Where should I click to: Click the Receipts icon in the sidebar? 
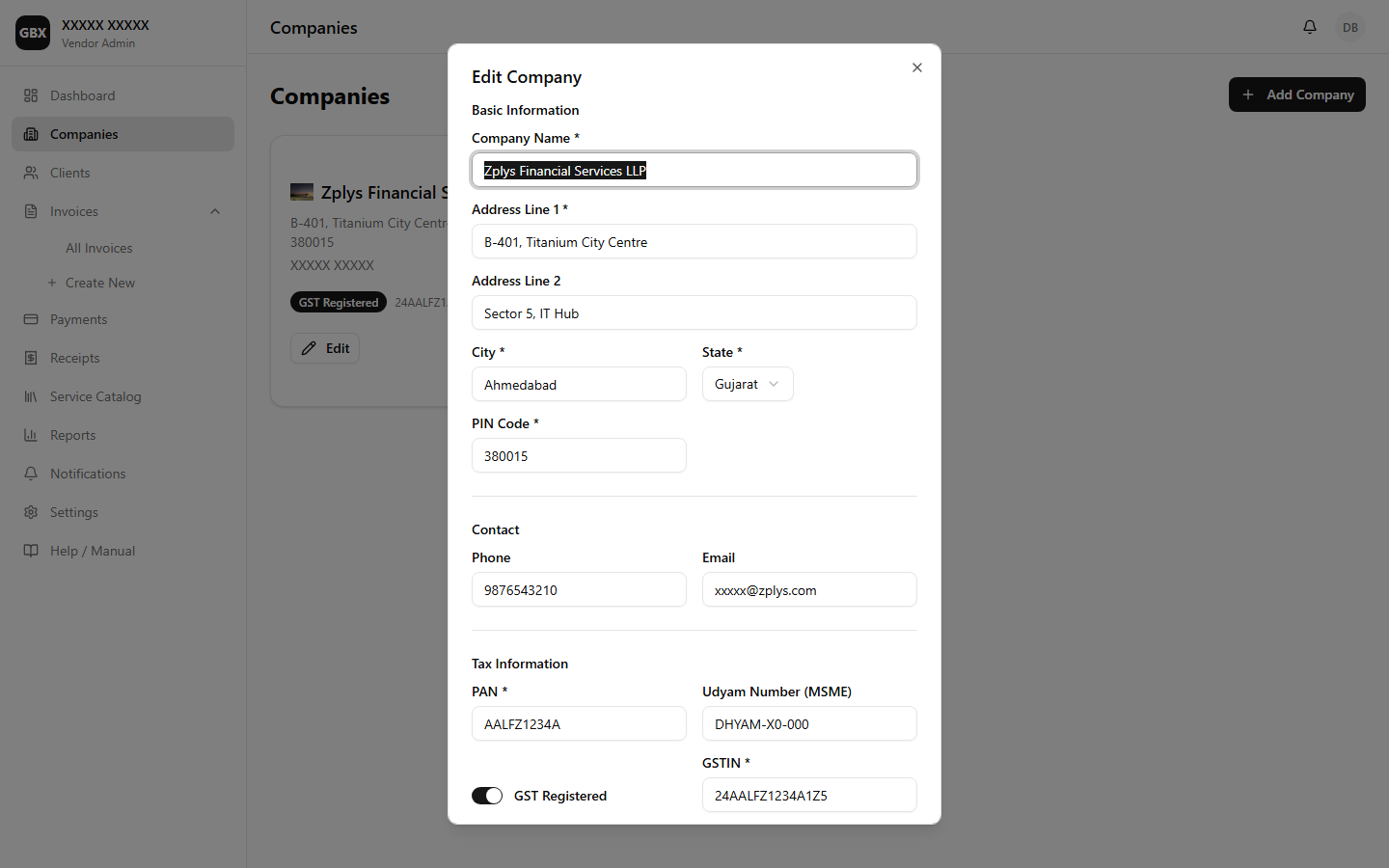point(31,358)
